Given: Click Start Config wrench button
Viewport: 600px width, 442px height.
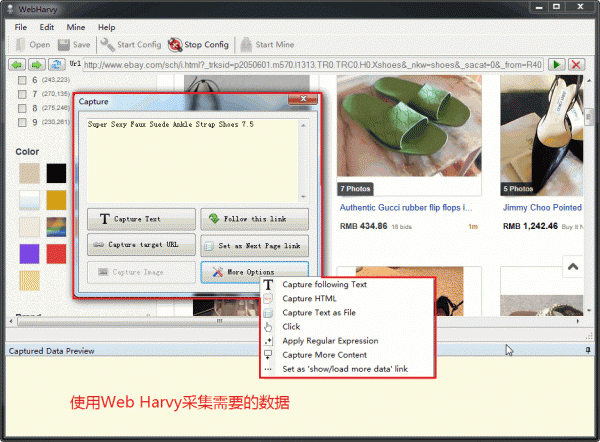Looking at the screenshot, I should coord(131,45).
